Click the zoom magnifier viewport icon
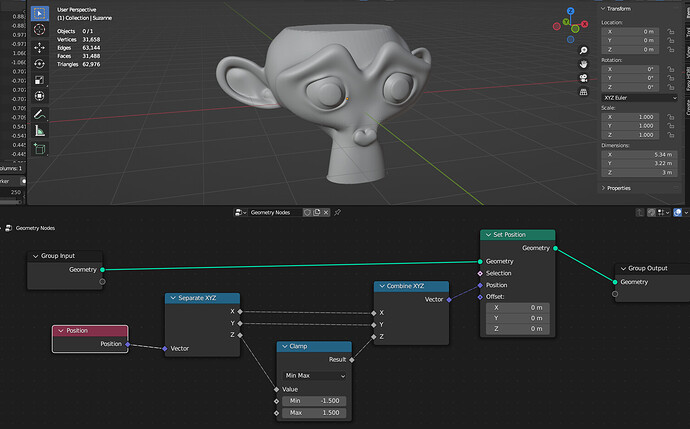 coord(584,51)
